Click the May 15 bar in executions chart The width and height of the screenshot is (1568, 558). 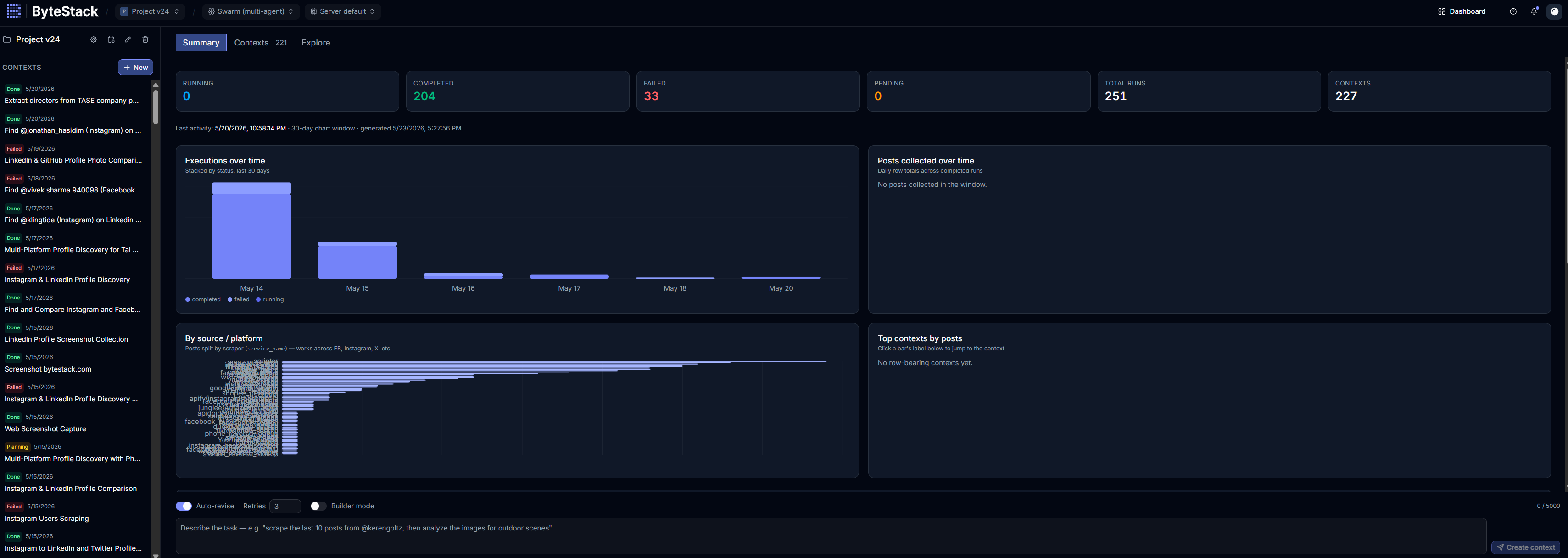pos(357,260)
